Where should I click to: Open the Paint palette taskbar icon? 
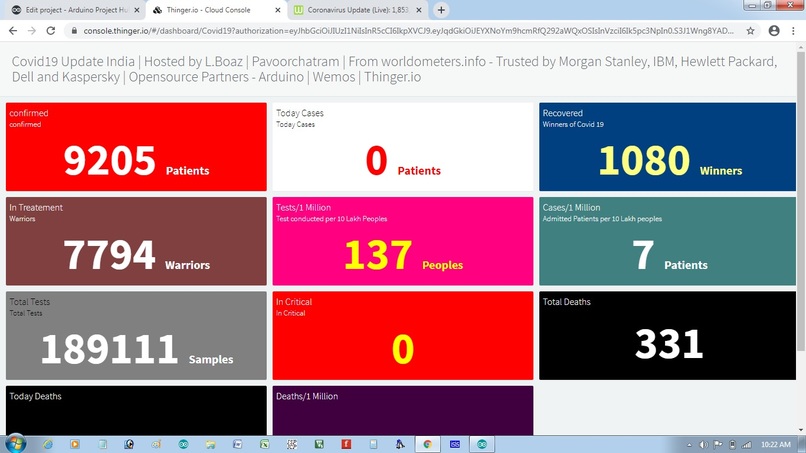click(156, 444)
